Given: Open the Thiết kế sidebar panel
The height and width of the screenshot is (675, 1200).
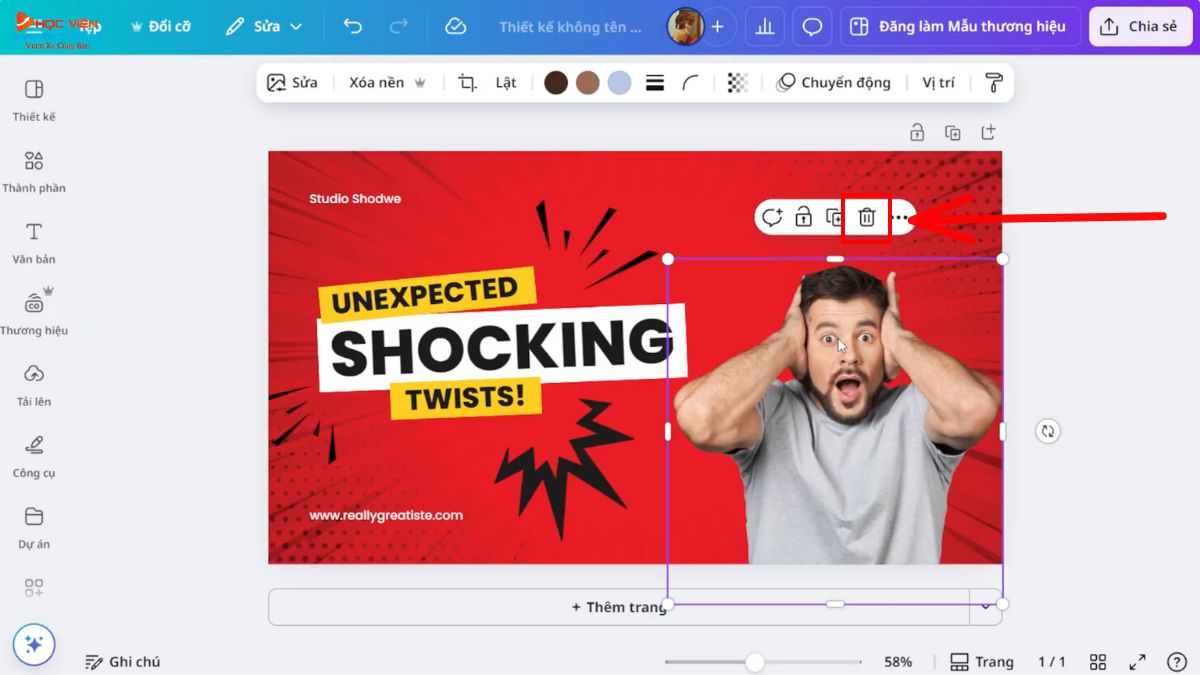Looking at the screenshot, I should tap(34, 100).
